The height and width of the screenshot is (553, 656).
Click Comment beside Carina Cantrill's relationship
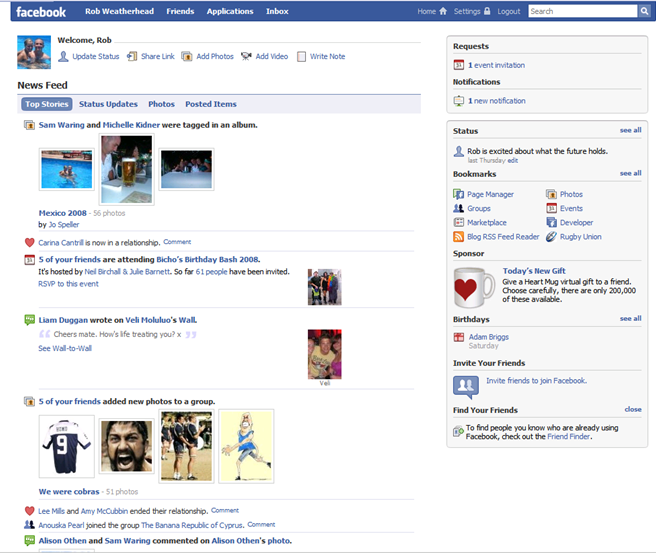pyautogui.click(x=177, y=242)
